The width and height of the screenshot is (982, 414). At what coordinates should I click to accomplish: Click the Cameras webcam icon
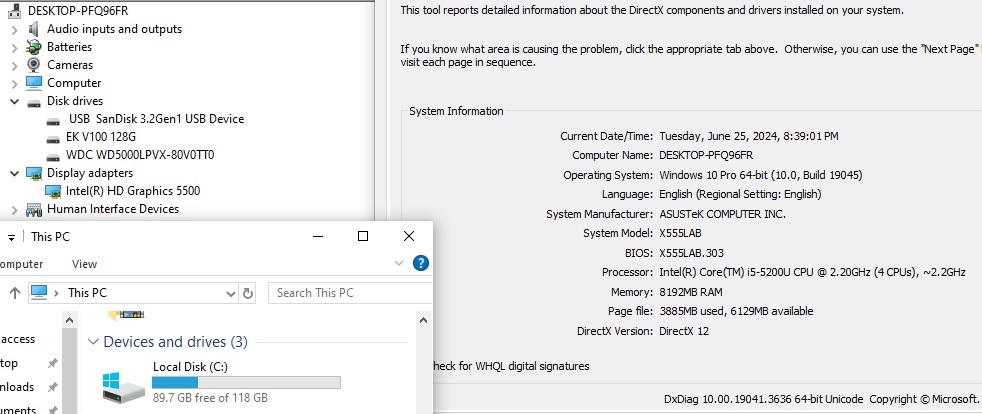click(x=34, y=65)
